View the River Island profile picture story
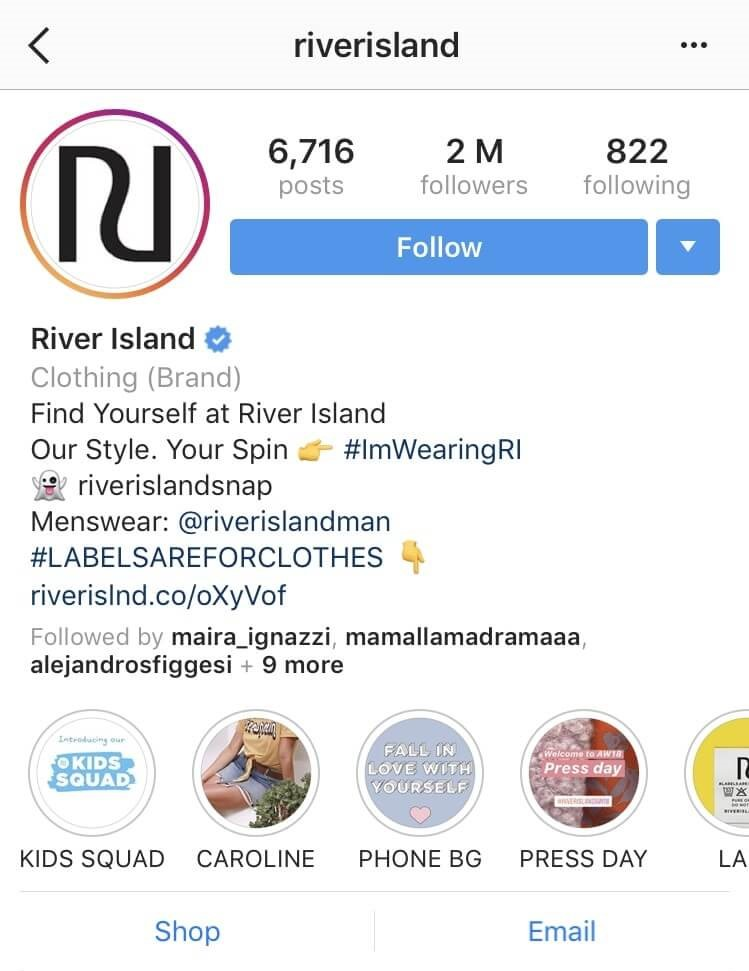Viewport: 749px width, 971px height. pyautogui.click(x=115, y=204)
